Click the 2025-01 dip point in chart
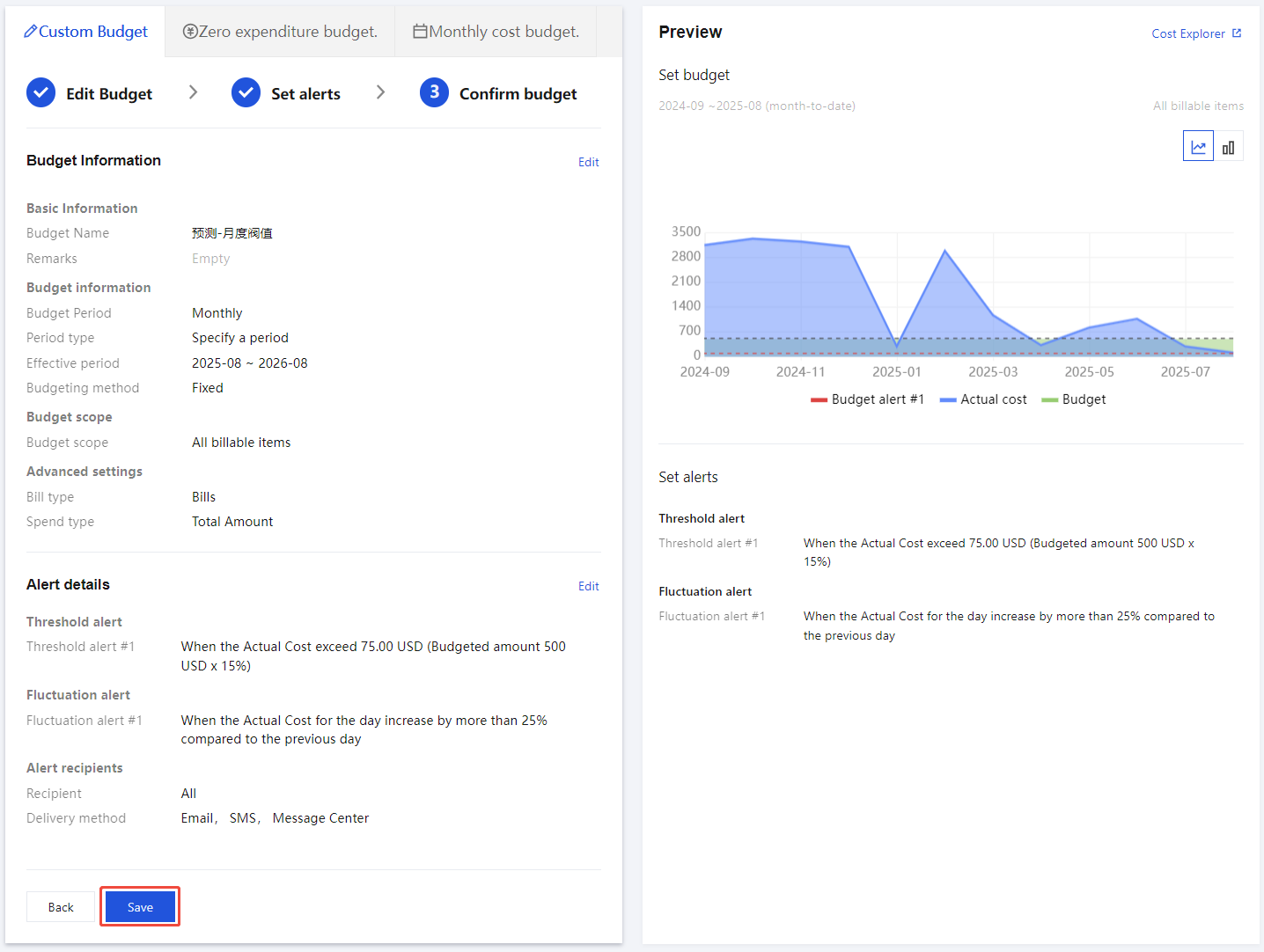 tap(897, 346)
